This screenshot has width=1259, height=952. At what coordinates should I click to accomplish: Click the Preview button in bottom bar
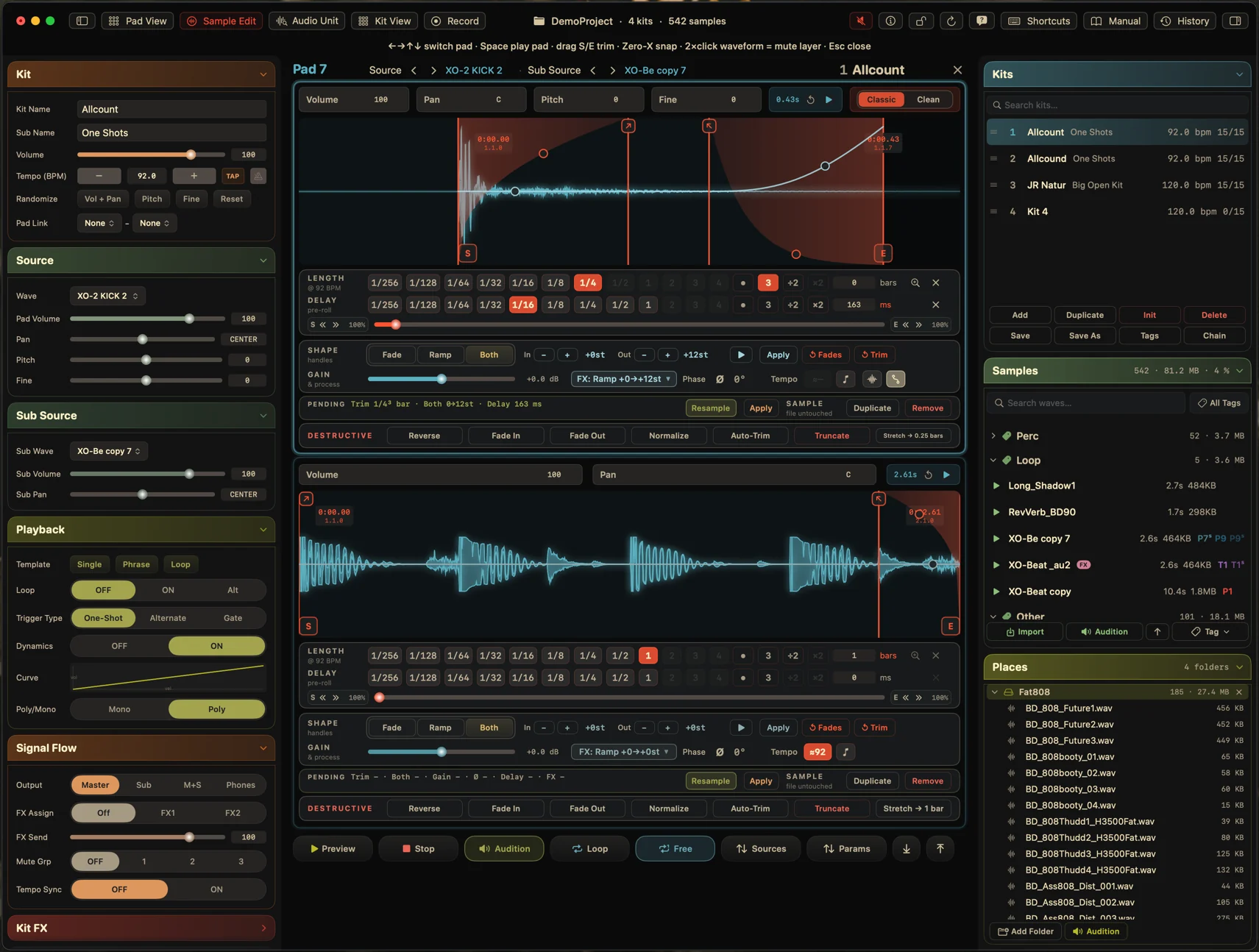tap(333, 848)
